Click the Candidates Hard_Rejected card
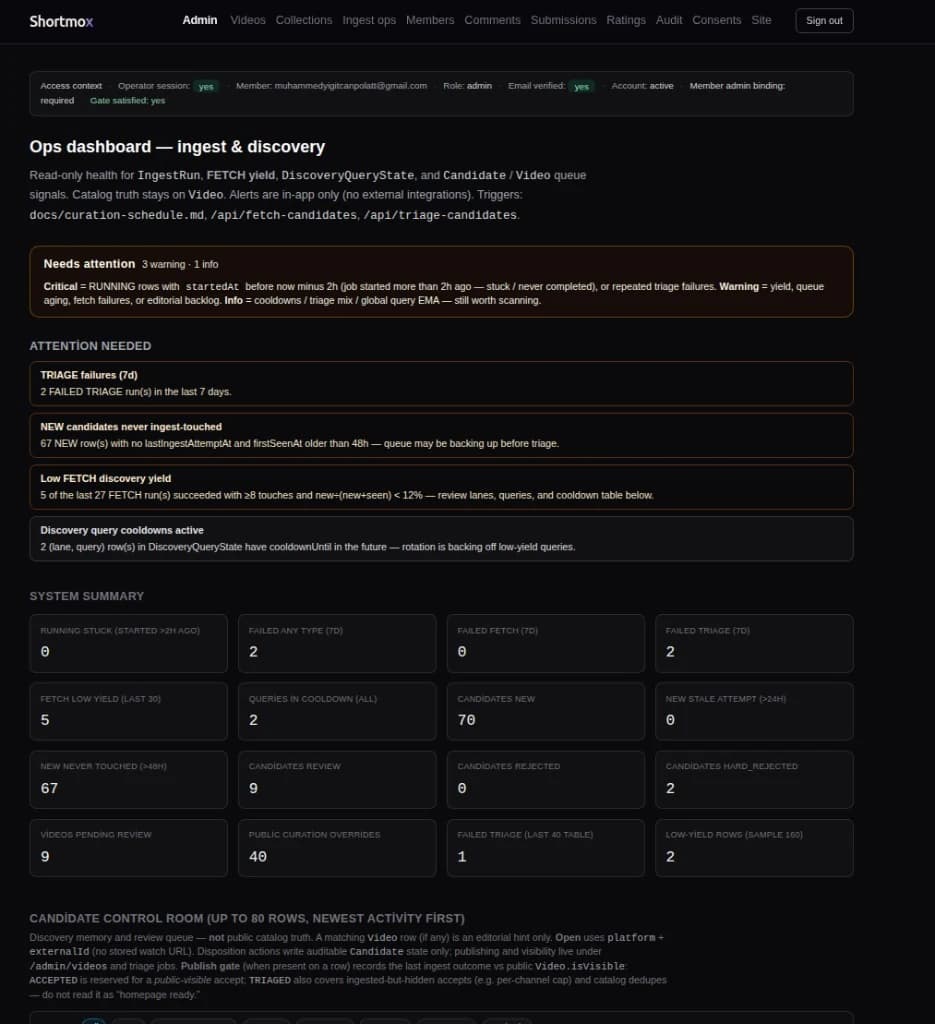The height and width of the screenshot is (1024, 935). coord(754,780)
